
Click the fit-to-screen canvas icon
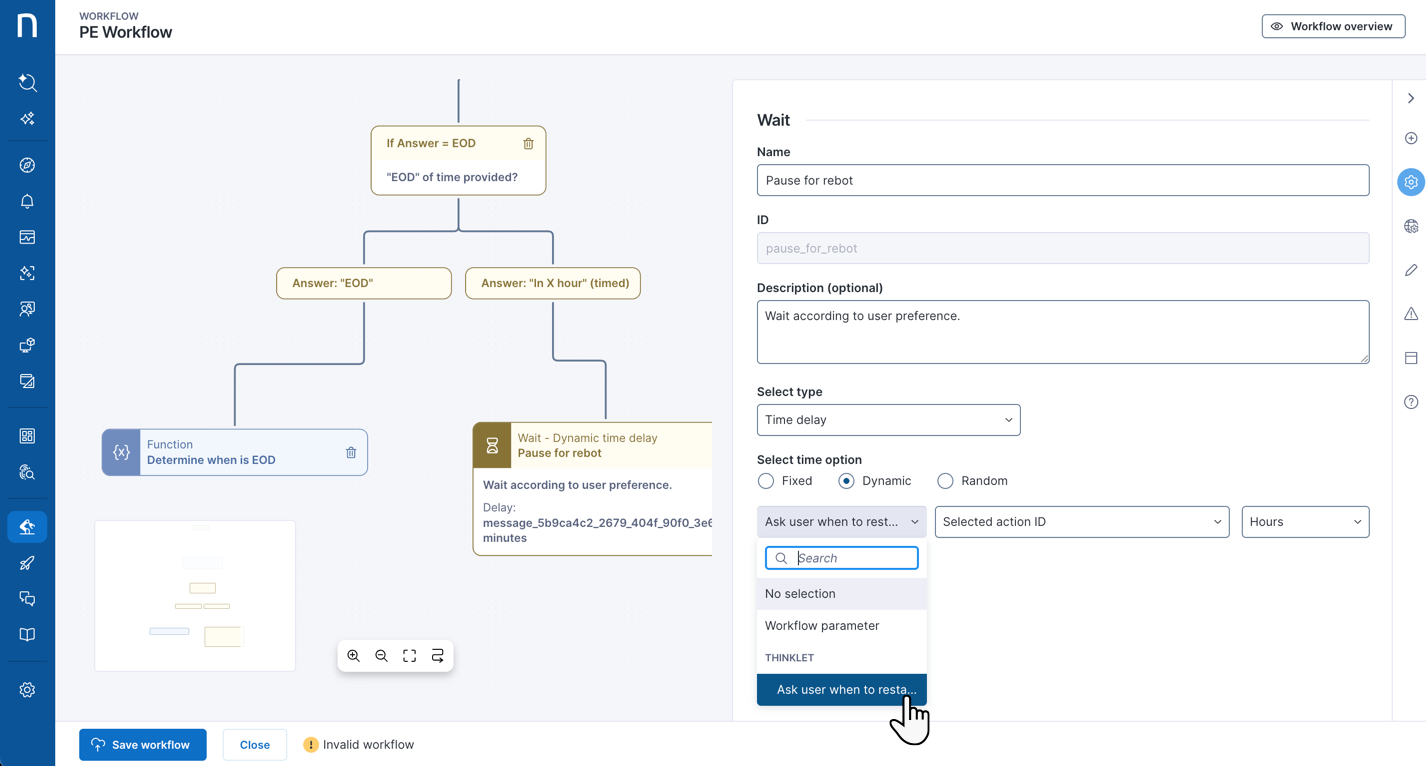click(410, 656)
